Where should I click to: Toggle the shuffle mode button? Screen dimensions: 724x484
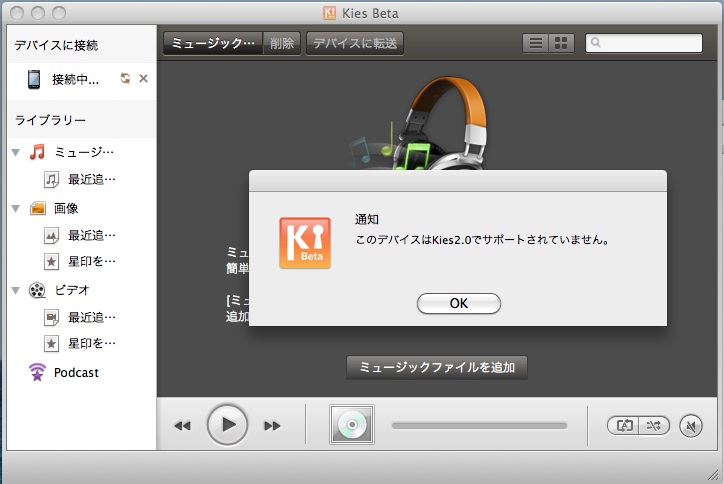pyautogui.click(x=654, y=425)
